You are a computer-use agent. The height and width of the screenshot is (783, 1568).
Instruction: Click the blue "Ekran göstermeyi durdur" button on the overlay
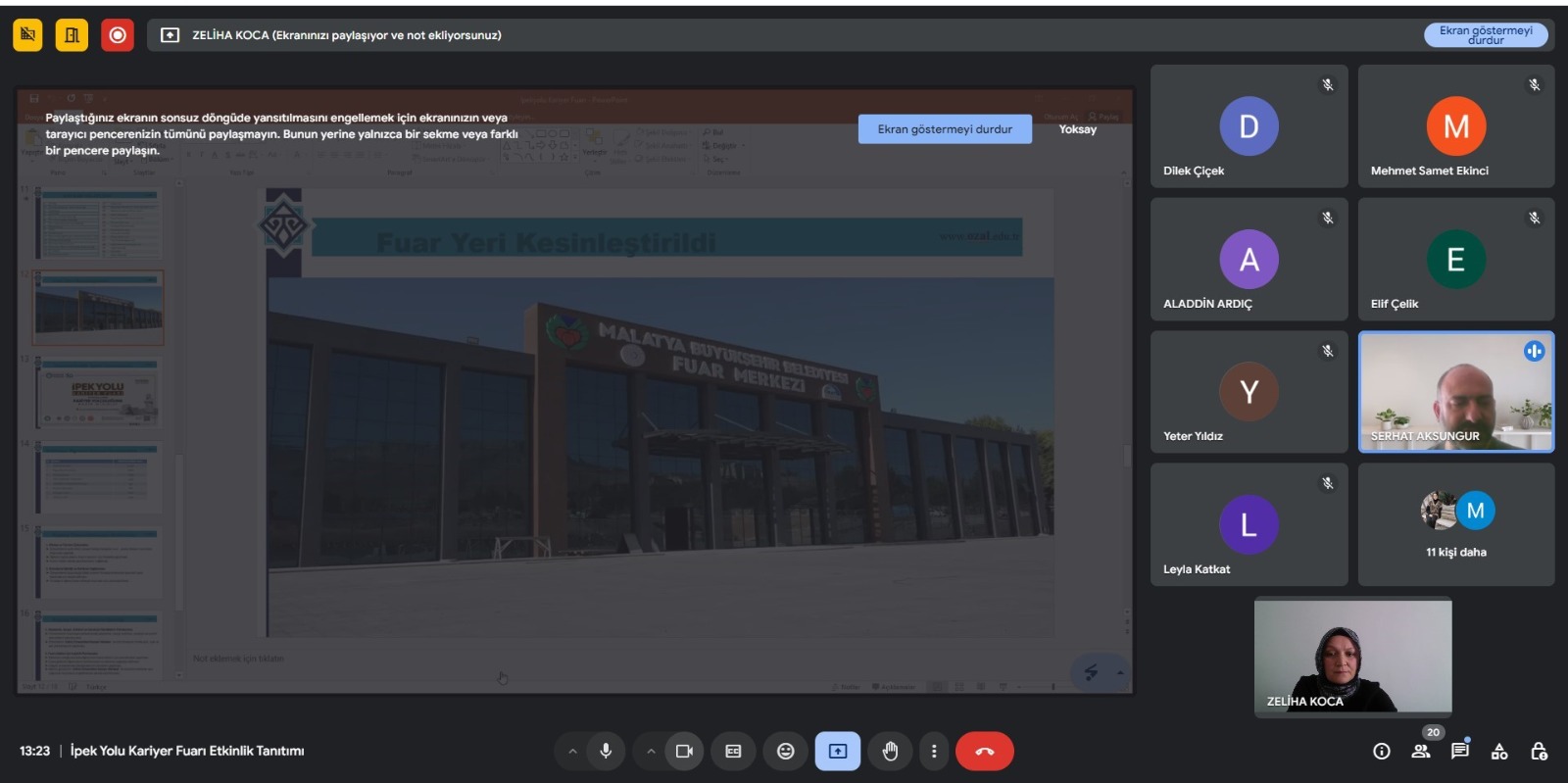pos(945,129)
